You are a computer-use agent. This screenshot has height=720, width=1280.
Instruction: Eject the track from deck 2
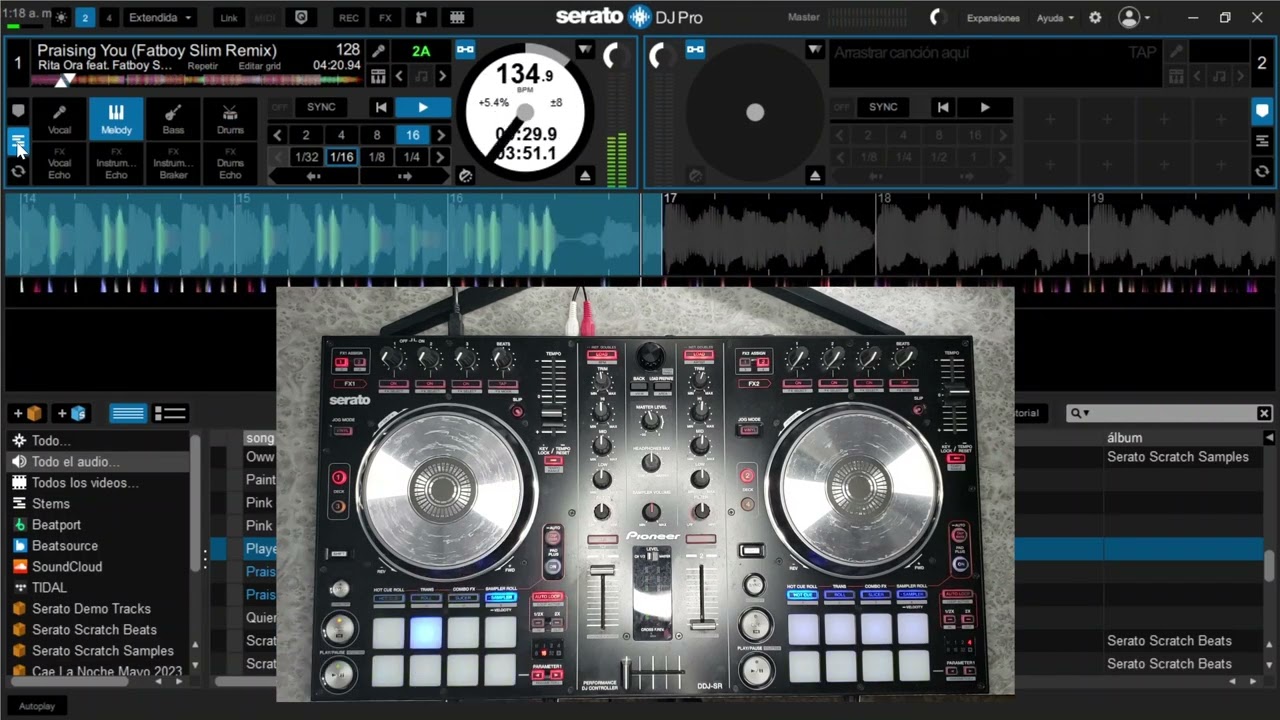coord(815,175)
